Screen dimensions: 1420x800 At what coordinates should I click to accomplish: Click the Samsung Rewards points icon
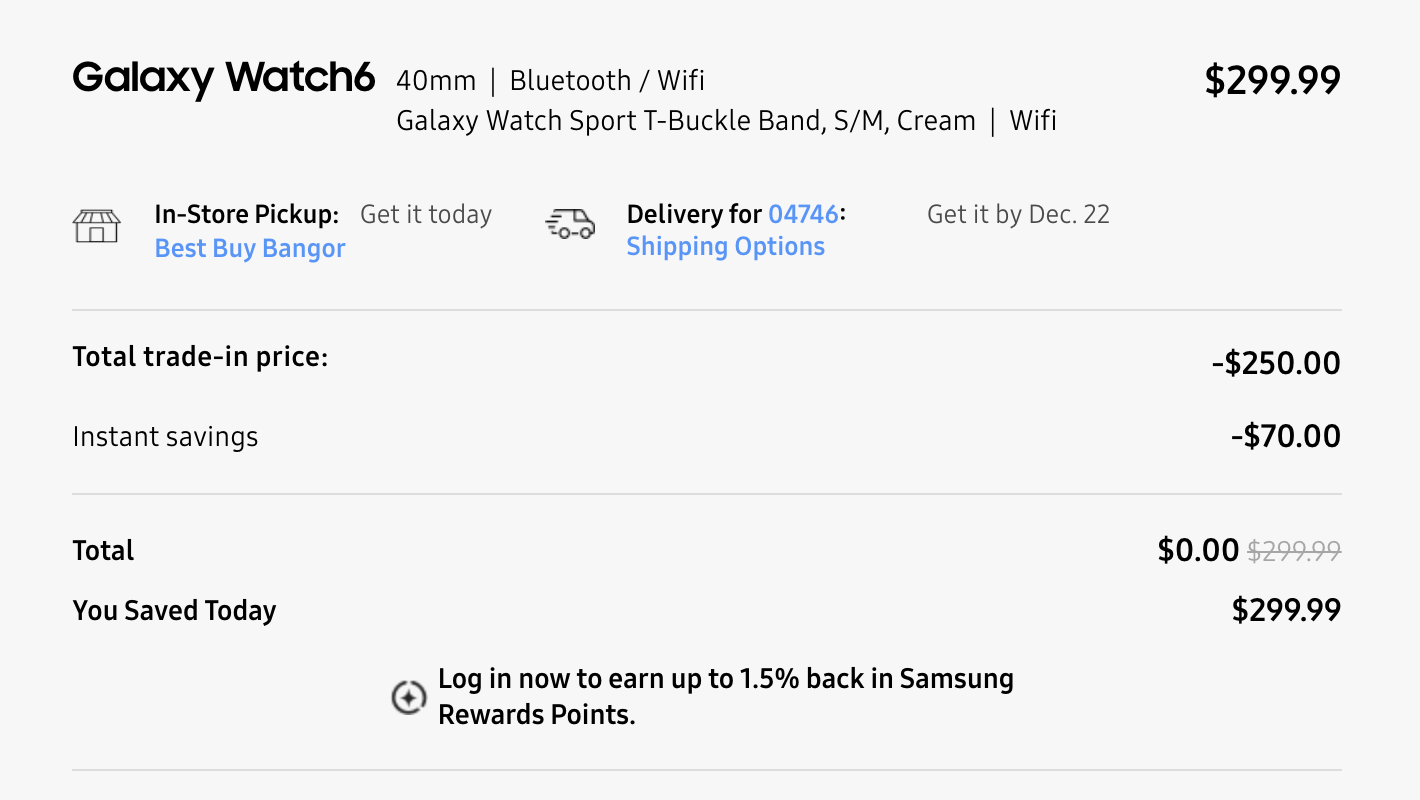pos(408,698)
